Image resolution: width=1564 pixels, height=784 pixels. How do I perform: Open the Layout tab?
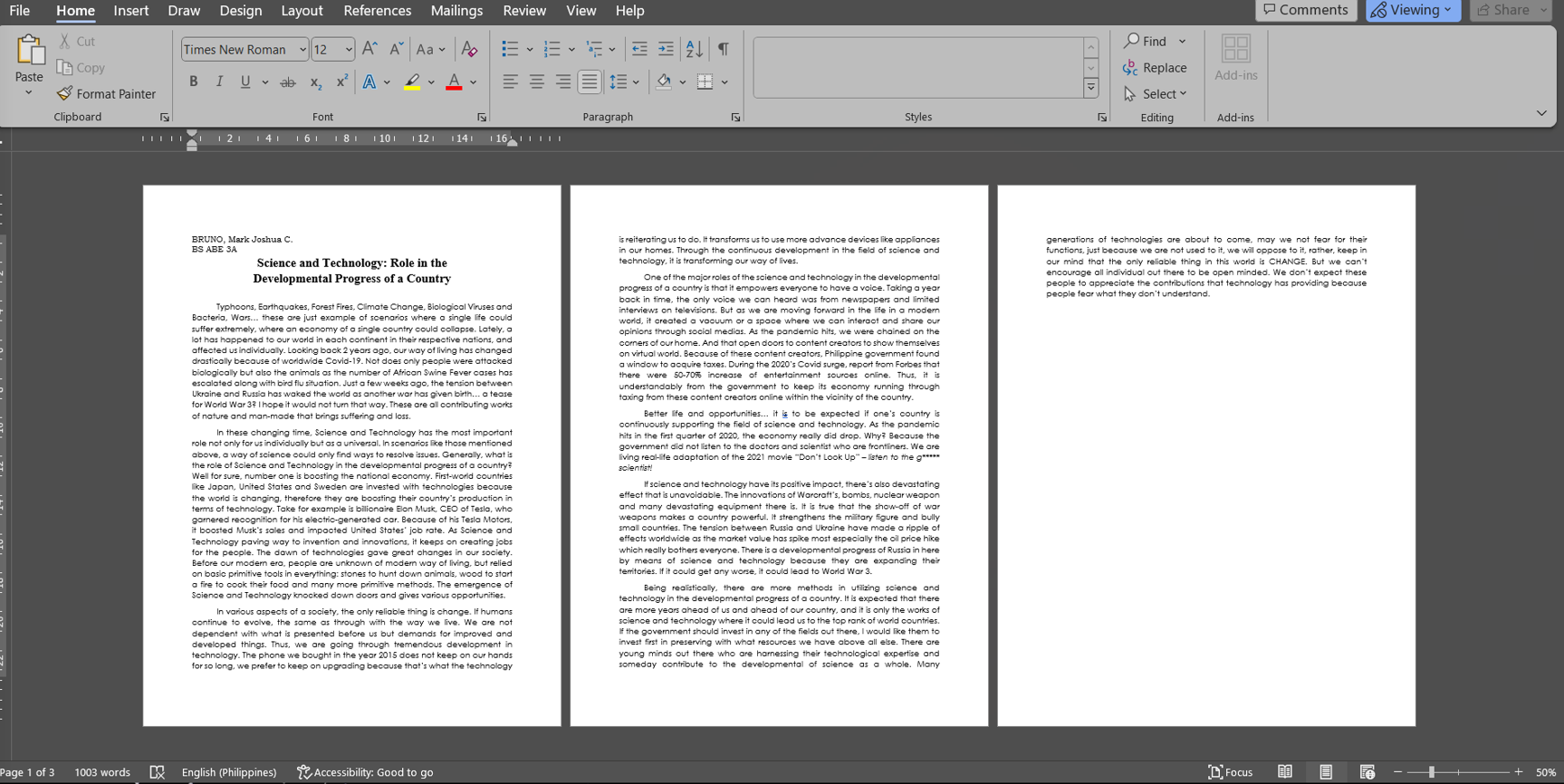tap(302, 11)
